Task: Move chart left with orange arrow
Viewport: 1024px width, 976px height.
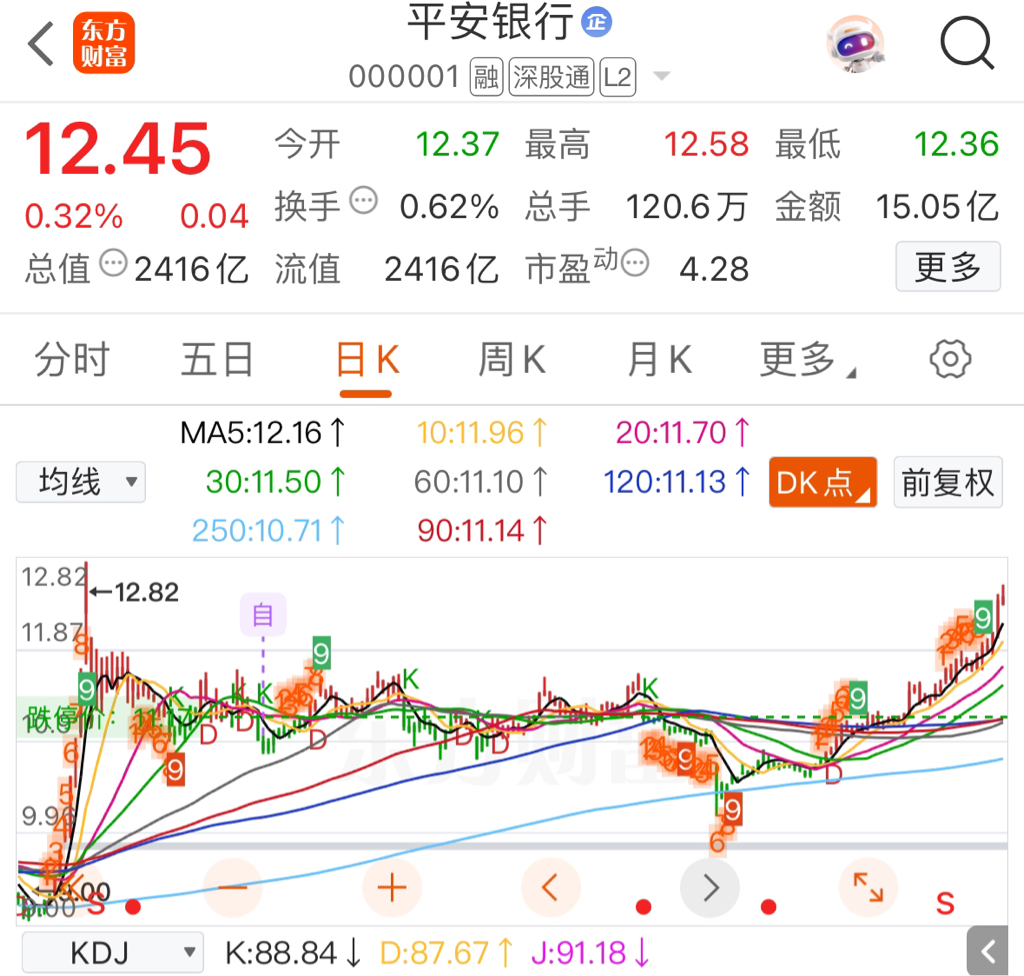Action: (x=551, y=888)
